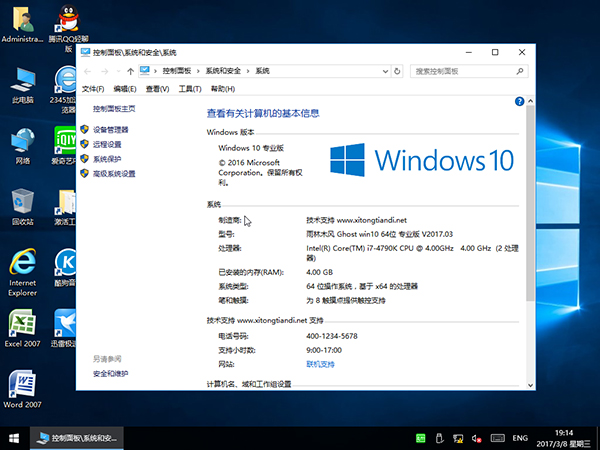600x450 pixels.
Task: Click 高级系统设置 in left panel
Action: pyautogui.click(x=114, y=173)
